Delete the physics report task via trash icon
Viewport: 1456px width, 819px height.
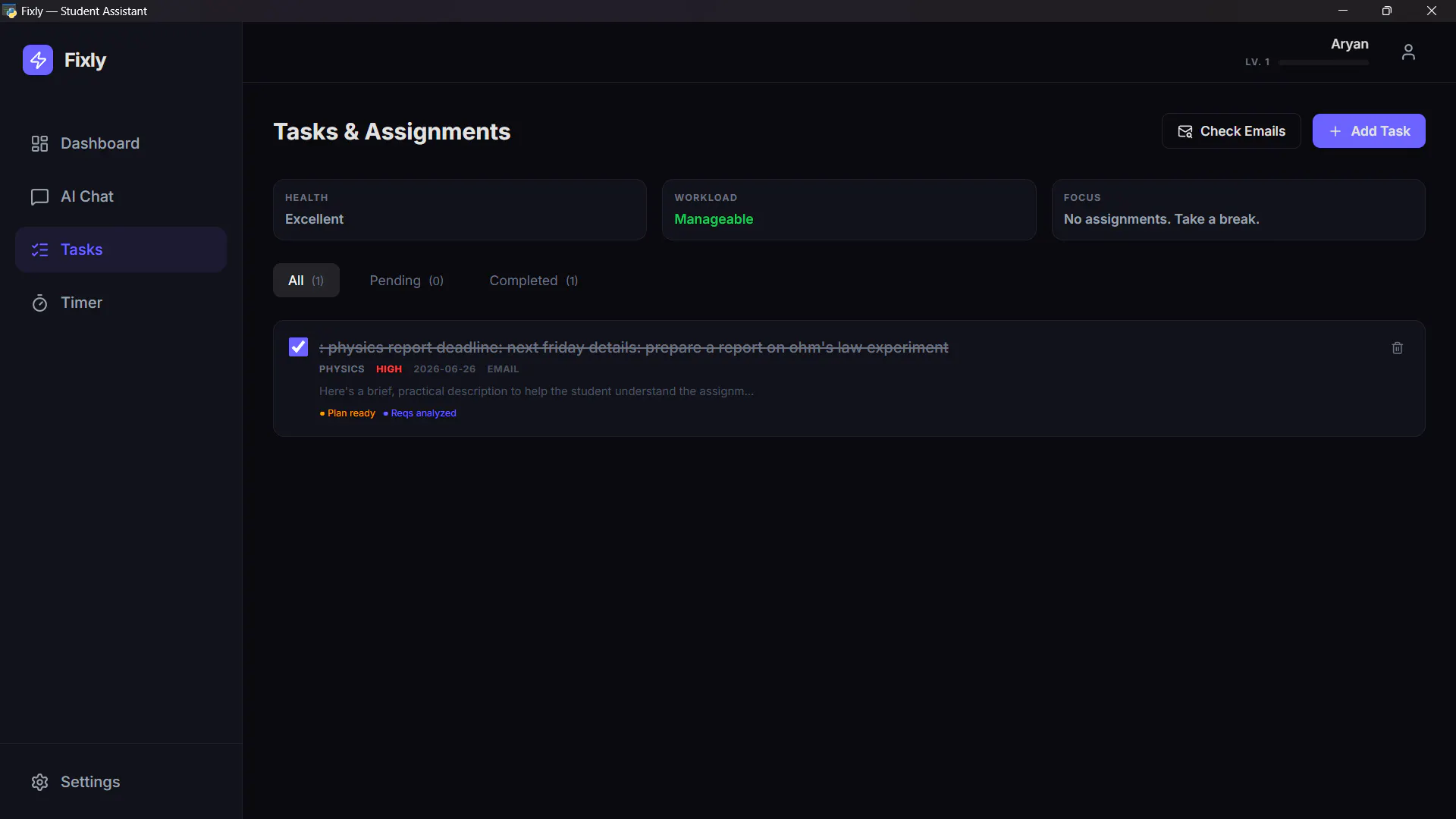(1398, 348)
